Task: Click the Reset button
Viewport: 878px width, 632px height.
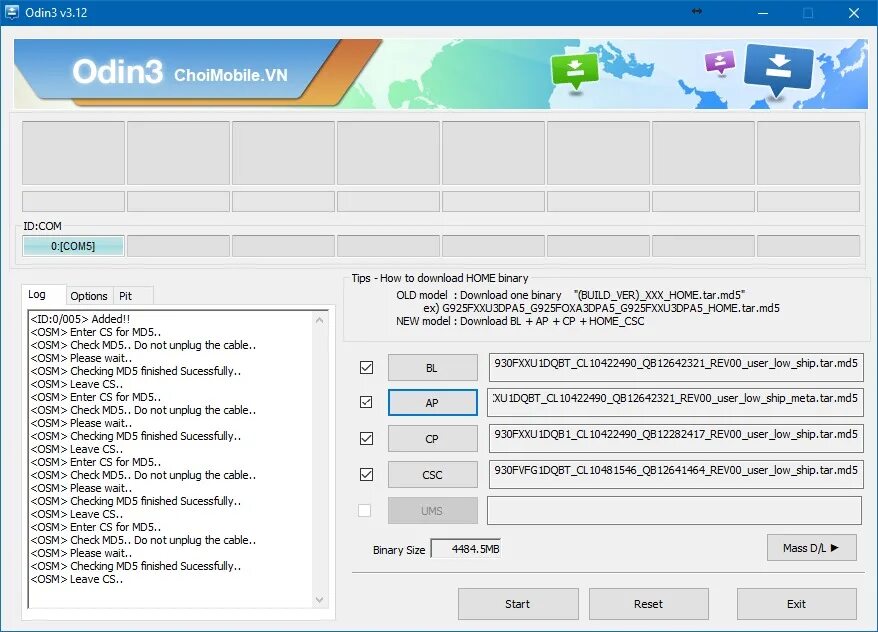Action: coord(648,604)
